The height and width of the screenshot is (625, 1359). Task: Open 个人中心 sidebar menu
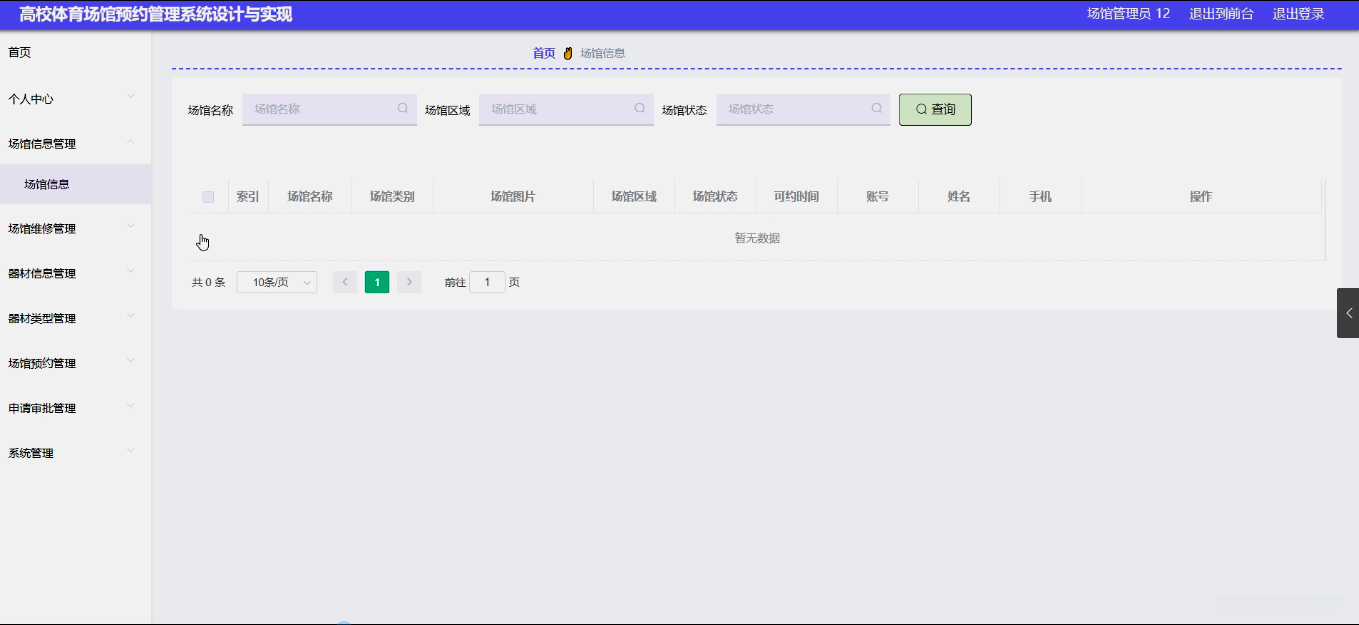[75, 99]
